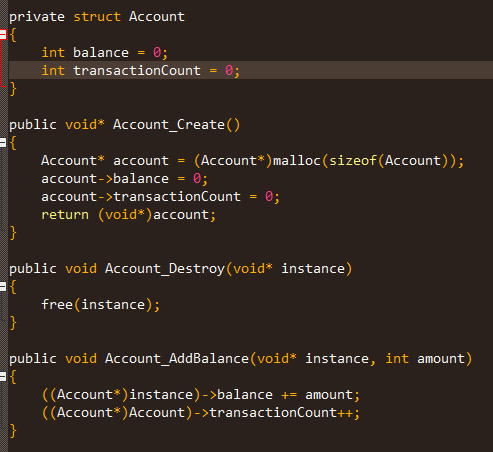Place cursor on the struct keyword

click(x=97, y=17)
